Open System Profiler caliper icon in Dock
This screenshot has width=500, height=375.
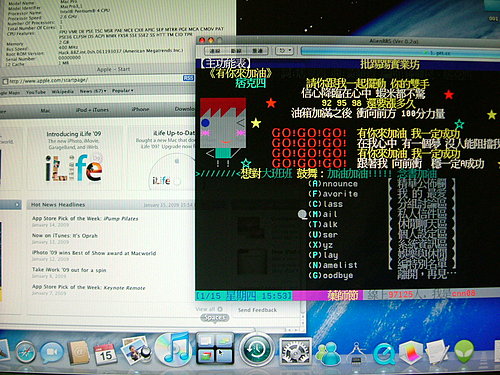tap(356, 353)
